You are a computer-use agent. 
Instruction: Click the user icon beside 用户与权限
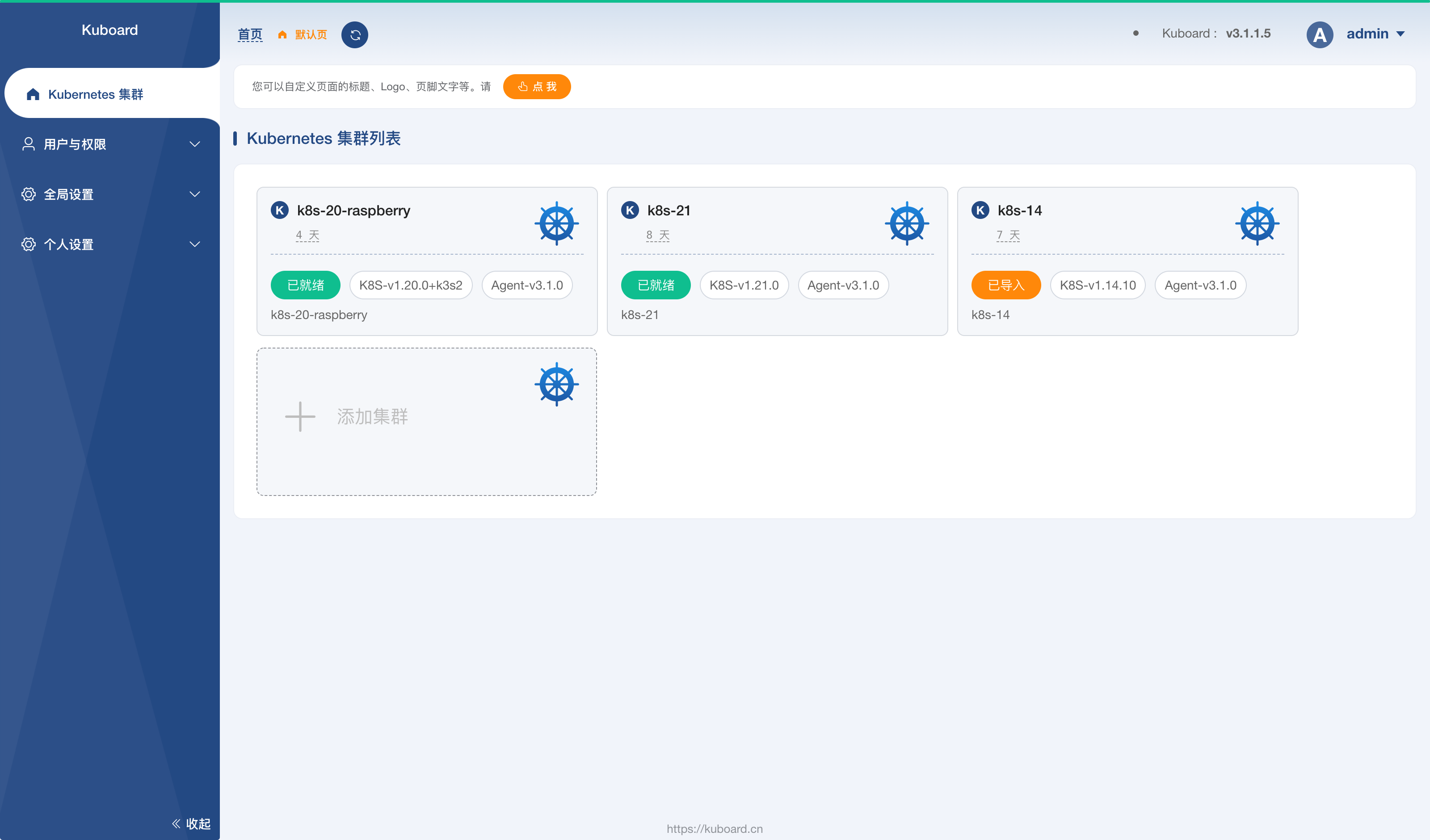(28, 144)
